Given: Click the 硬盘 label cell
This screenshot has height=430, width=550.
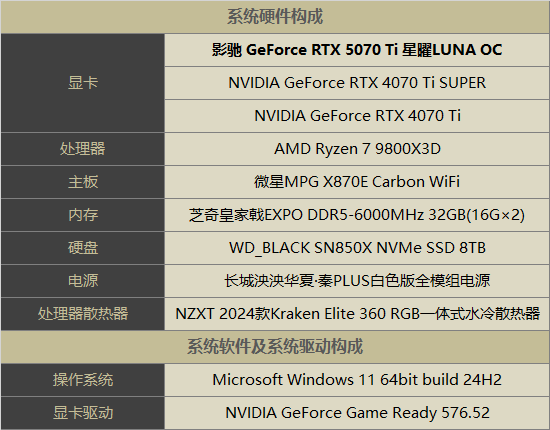Looking at the screenshot, I should tap(83, 248).
